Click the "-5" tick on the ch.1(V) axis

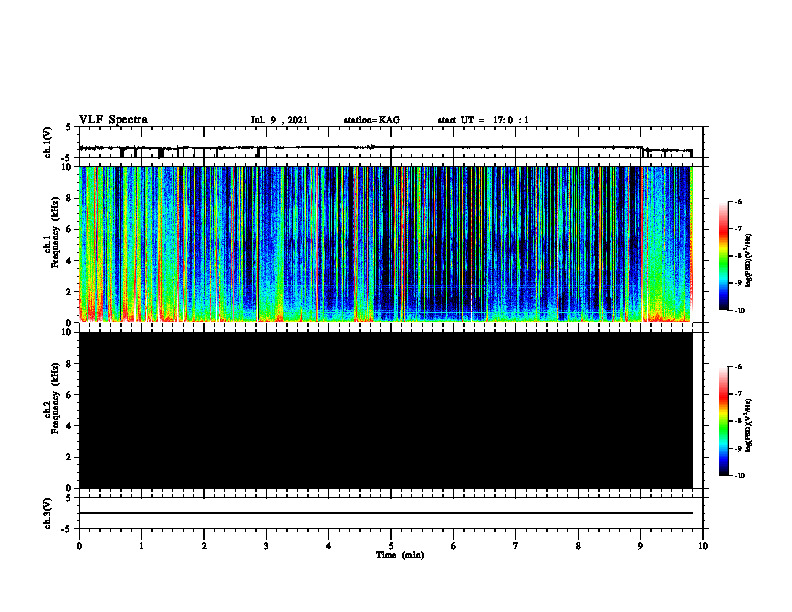point(68,158)
